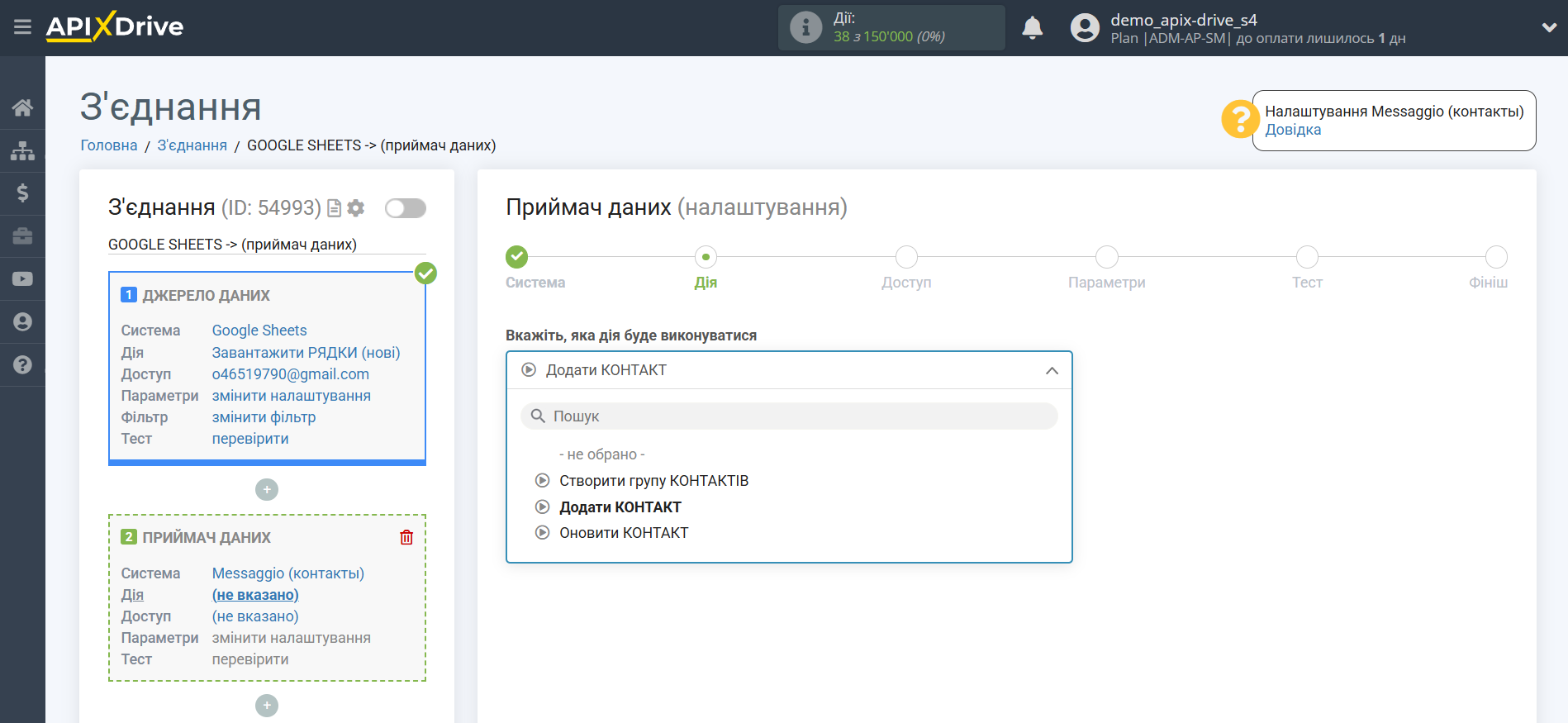
Task: Click змінити фільтр link
Action: click(x=264, y=417)
